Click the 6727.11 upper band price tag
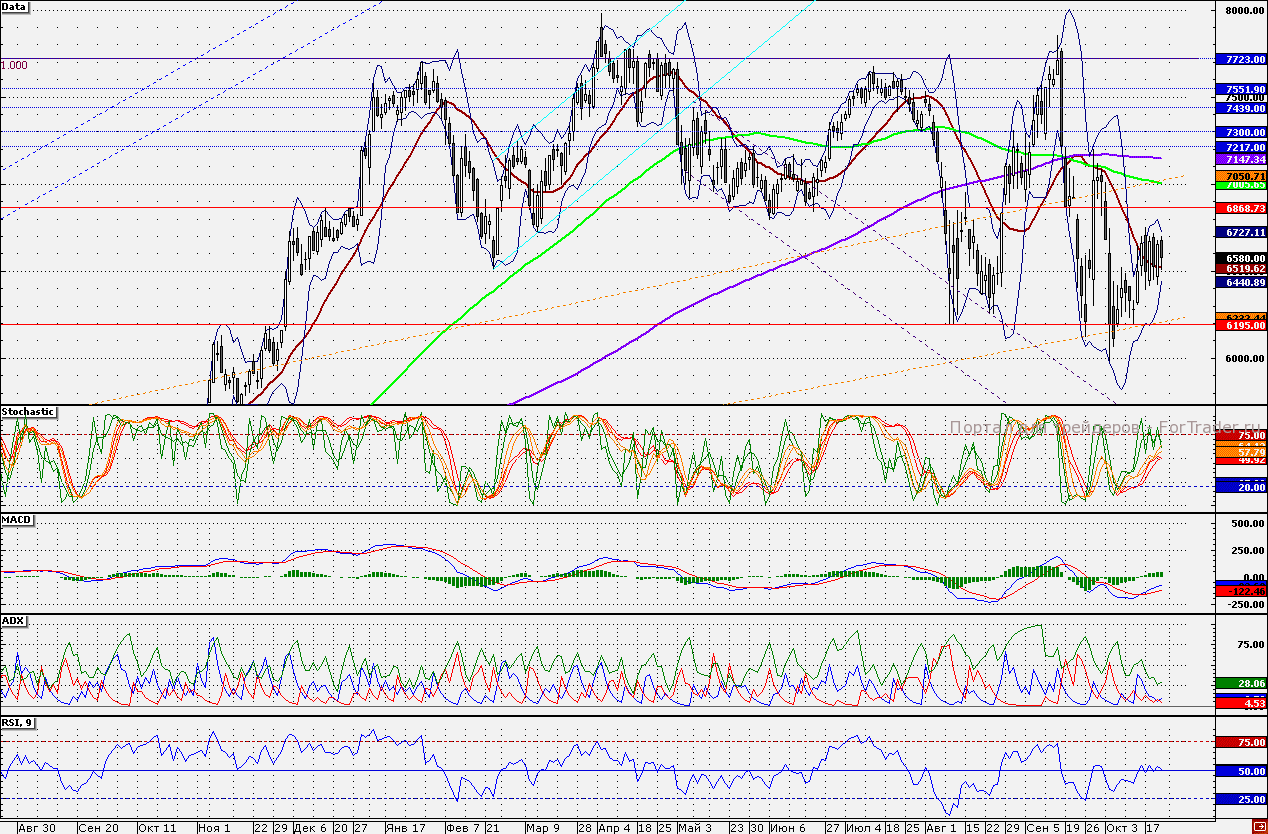 click(x=1240, y=232)
